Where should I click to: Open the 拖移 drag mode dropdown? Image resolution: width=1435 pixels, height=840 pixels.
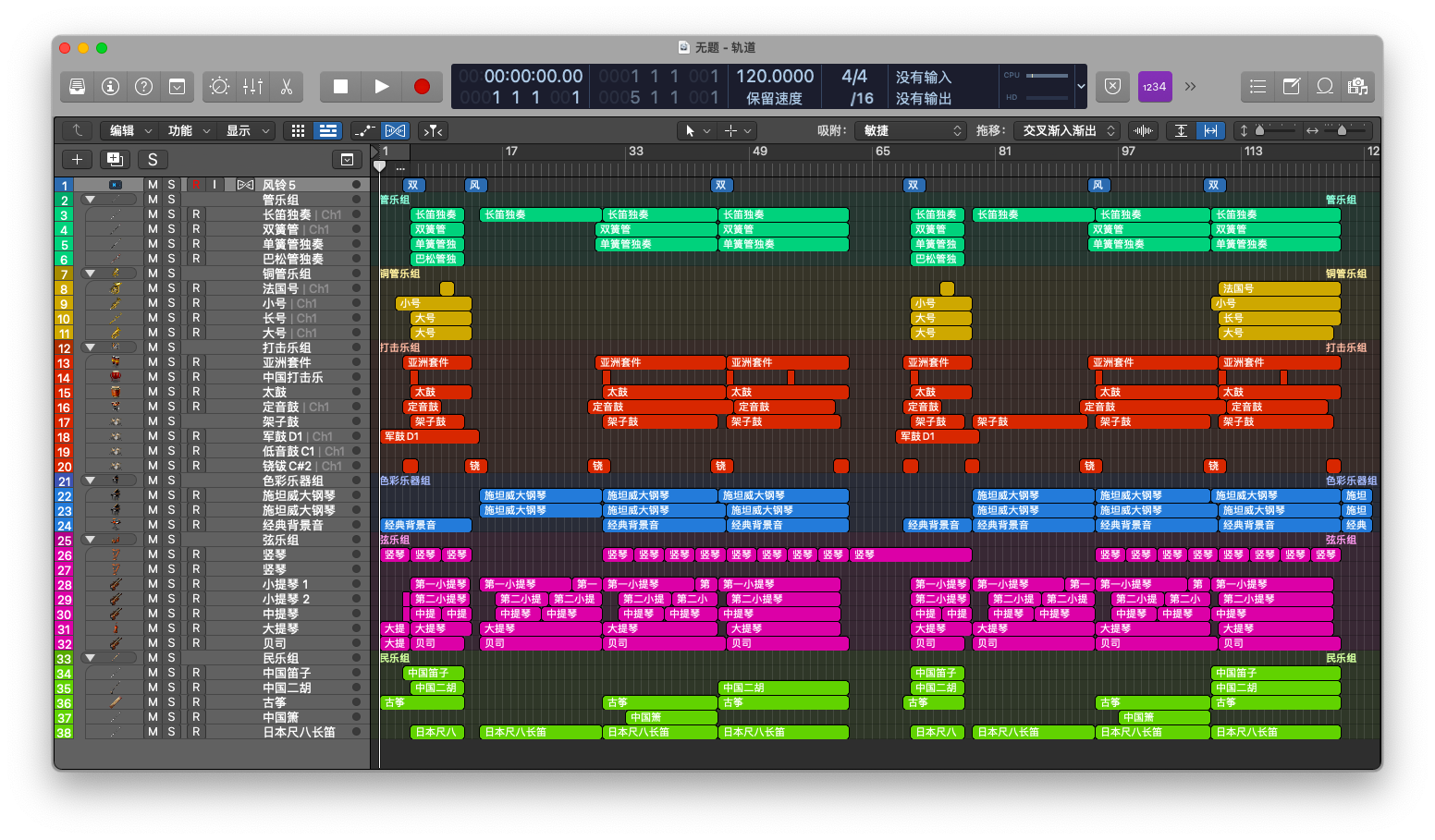click(x=1068, y=130)
